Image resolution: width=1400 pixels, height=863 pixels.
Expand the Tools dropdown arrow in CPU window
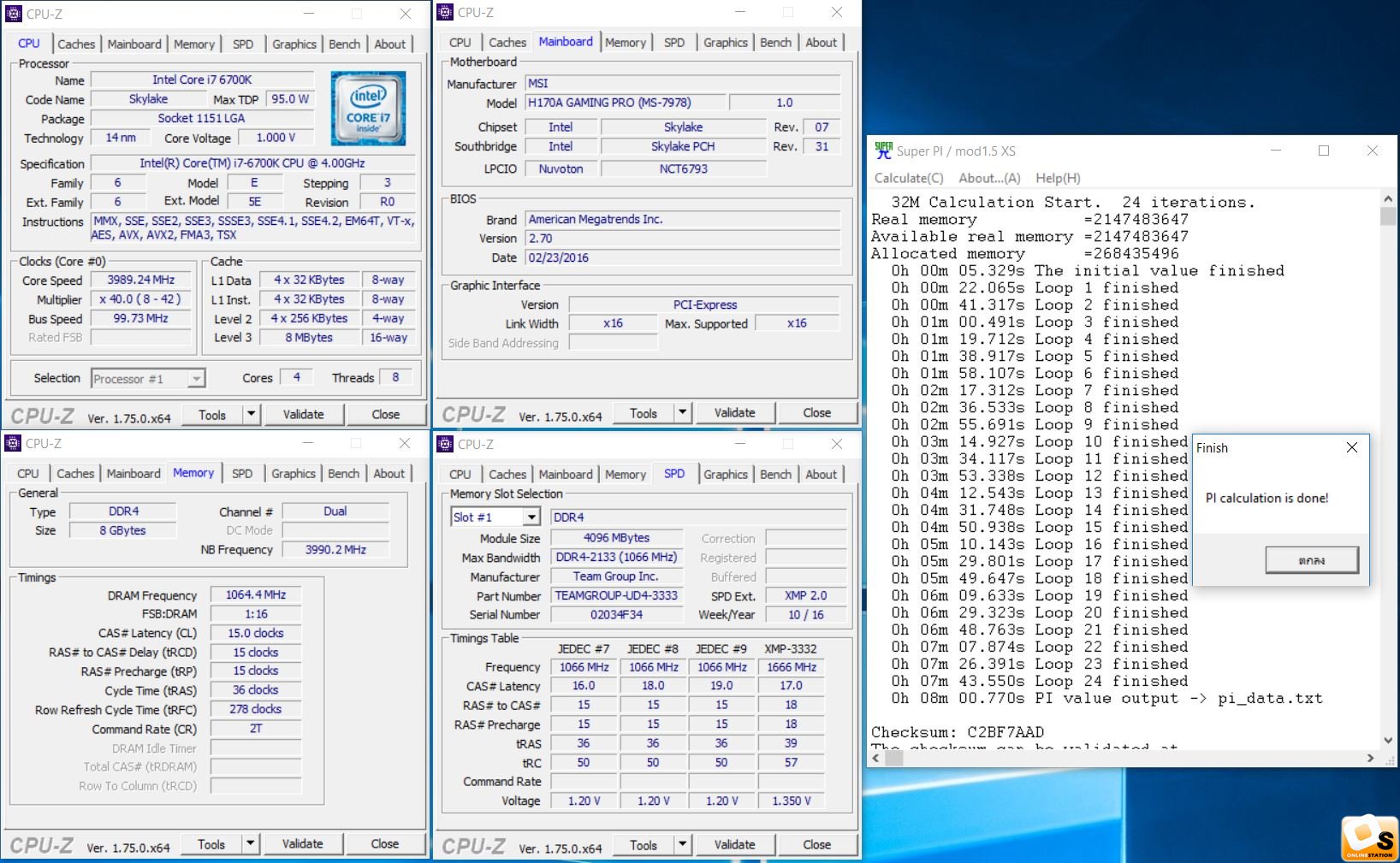point(251,415)
